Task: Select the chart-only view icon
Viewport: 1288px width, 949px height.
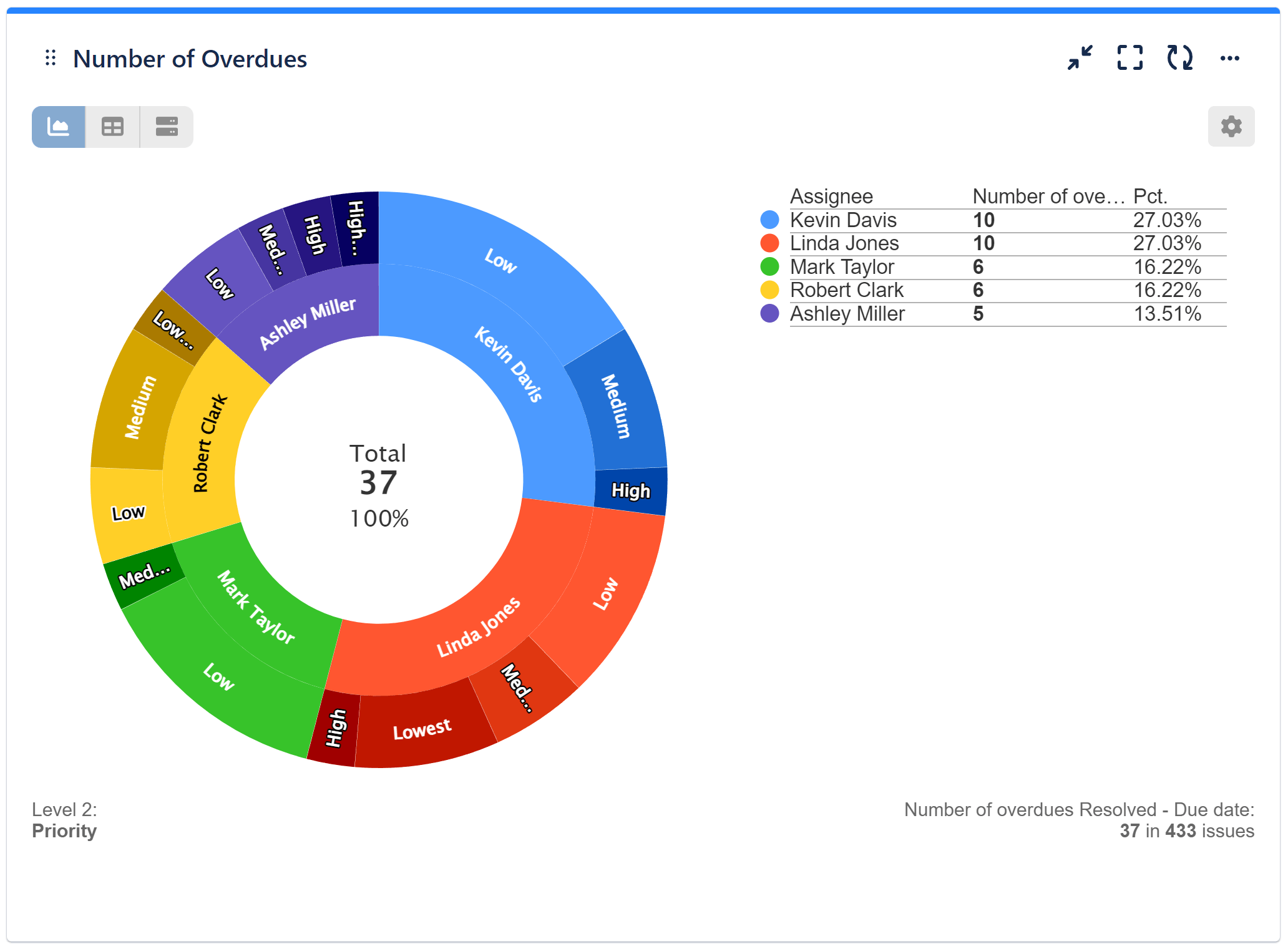Action: pos(59,127)
